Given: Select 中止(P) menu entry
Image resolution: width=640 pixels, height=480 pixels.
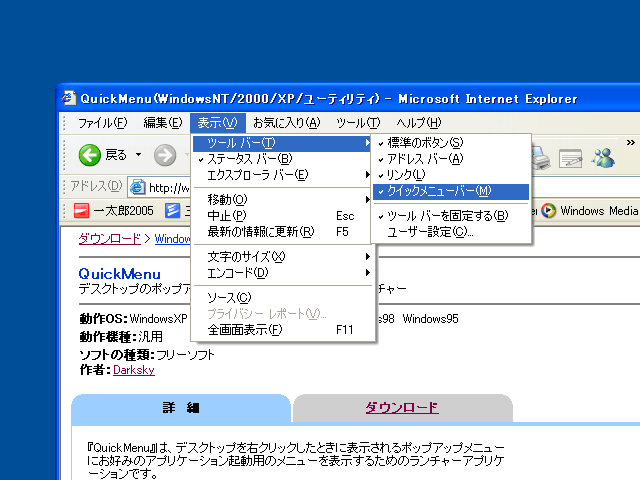Looking at the screenshot, I should coord(282,216).
